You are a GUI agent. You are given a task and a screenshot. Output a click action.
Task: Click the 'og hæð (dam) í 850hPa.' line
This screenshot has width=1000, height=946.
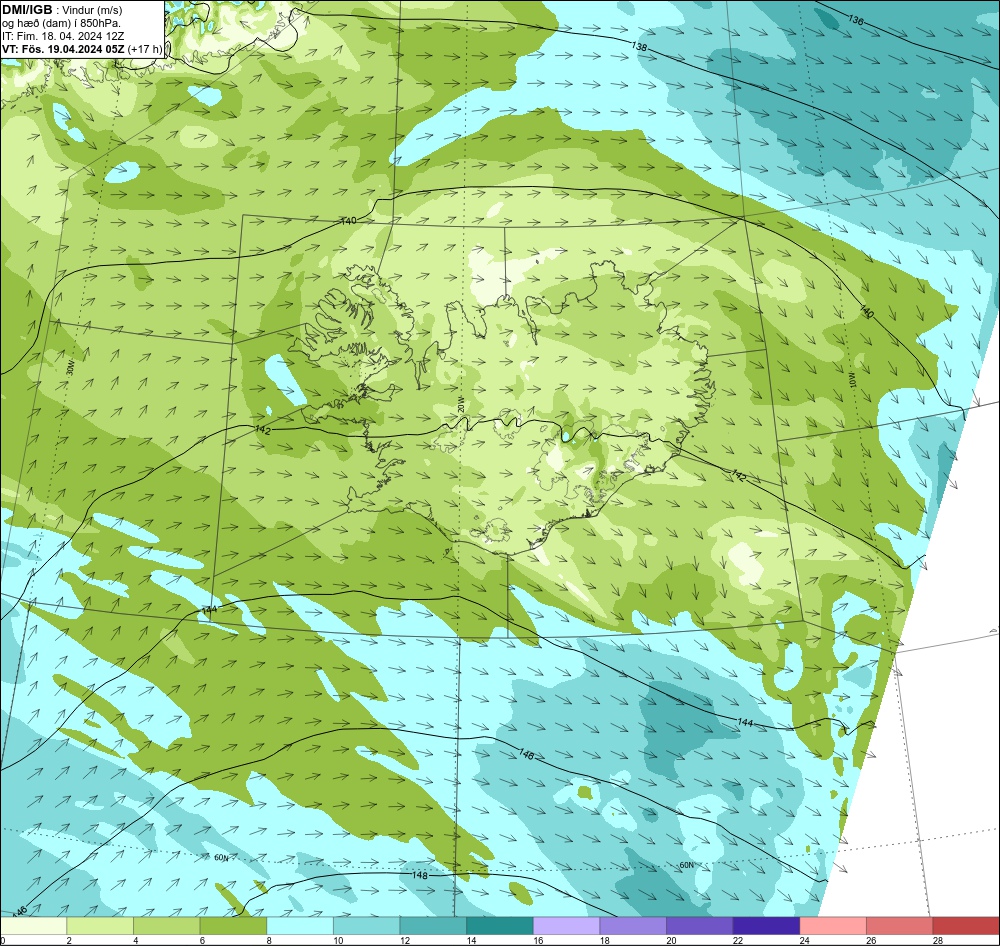click(x=61, y=23)
